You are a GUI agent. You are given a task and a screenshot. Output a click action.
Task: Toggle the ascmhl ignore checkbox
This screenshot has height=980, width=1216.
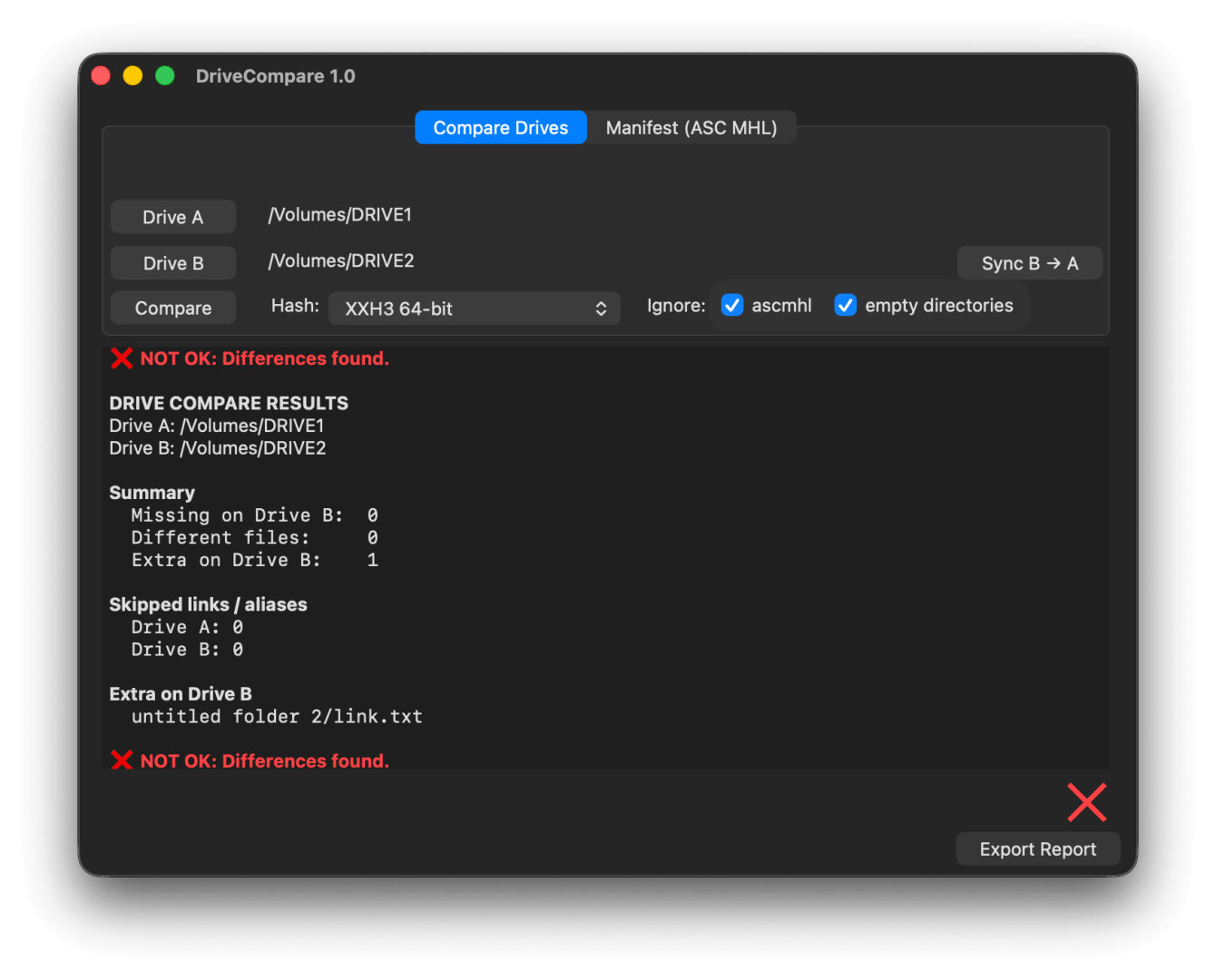click(x=732, y=305)
